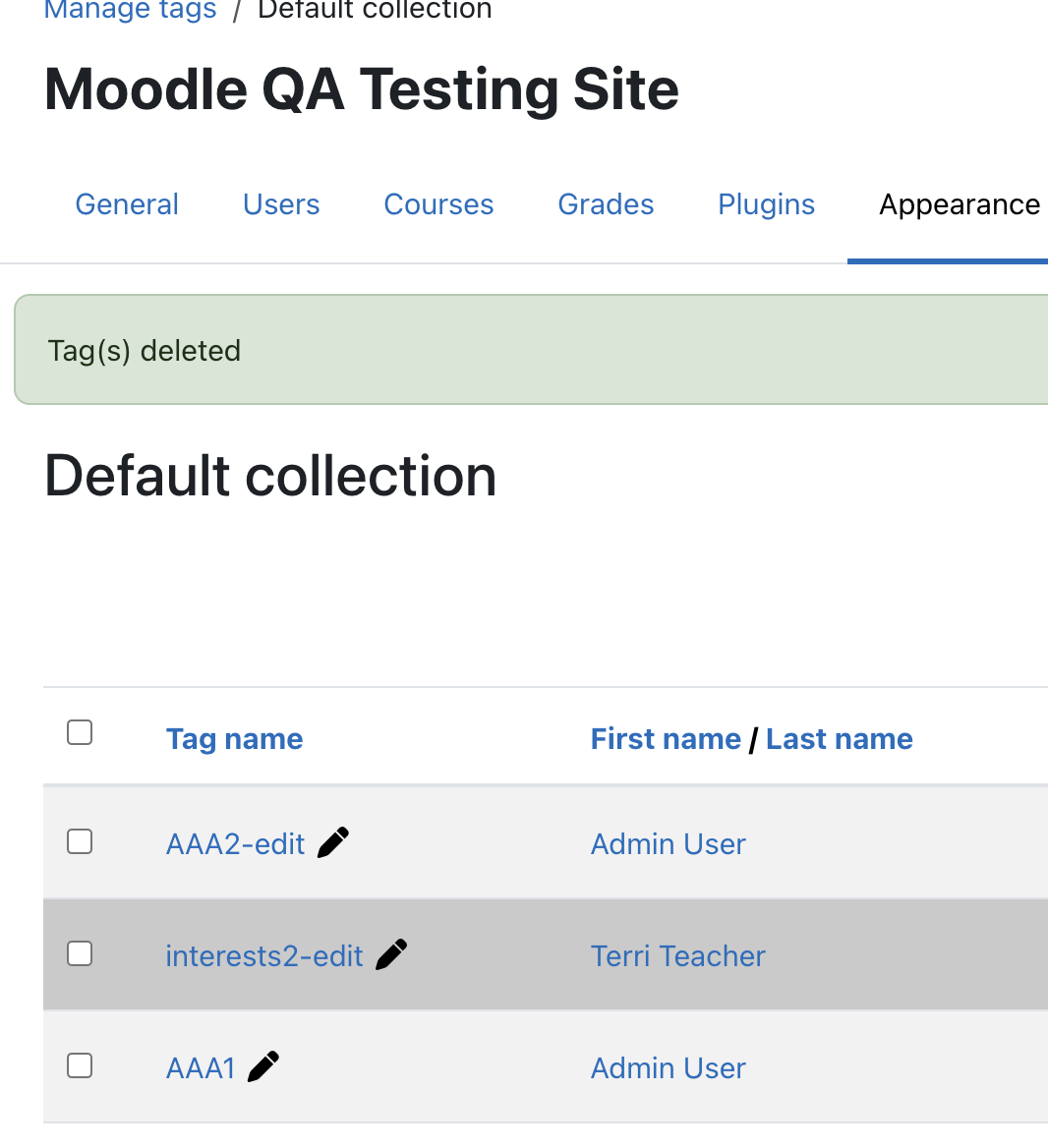Open the Grades tab
The width and height of the screenshot is (1048, 1148).
click(x=606, y=204)
